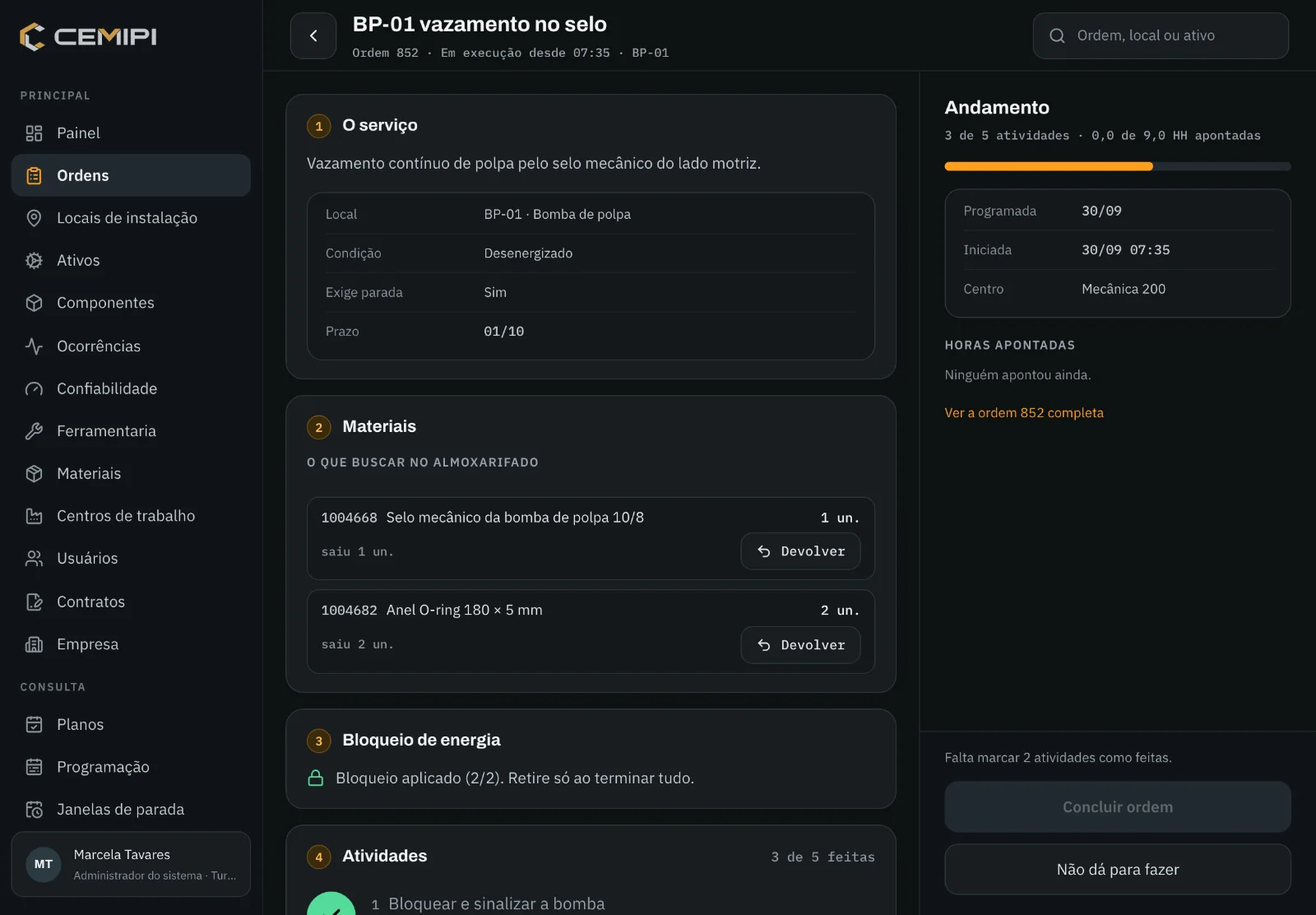The image size is (1316, 915).
Task: Click the Iniciada value 30/09 07:35
Action: click(1125, 250)
